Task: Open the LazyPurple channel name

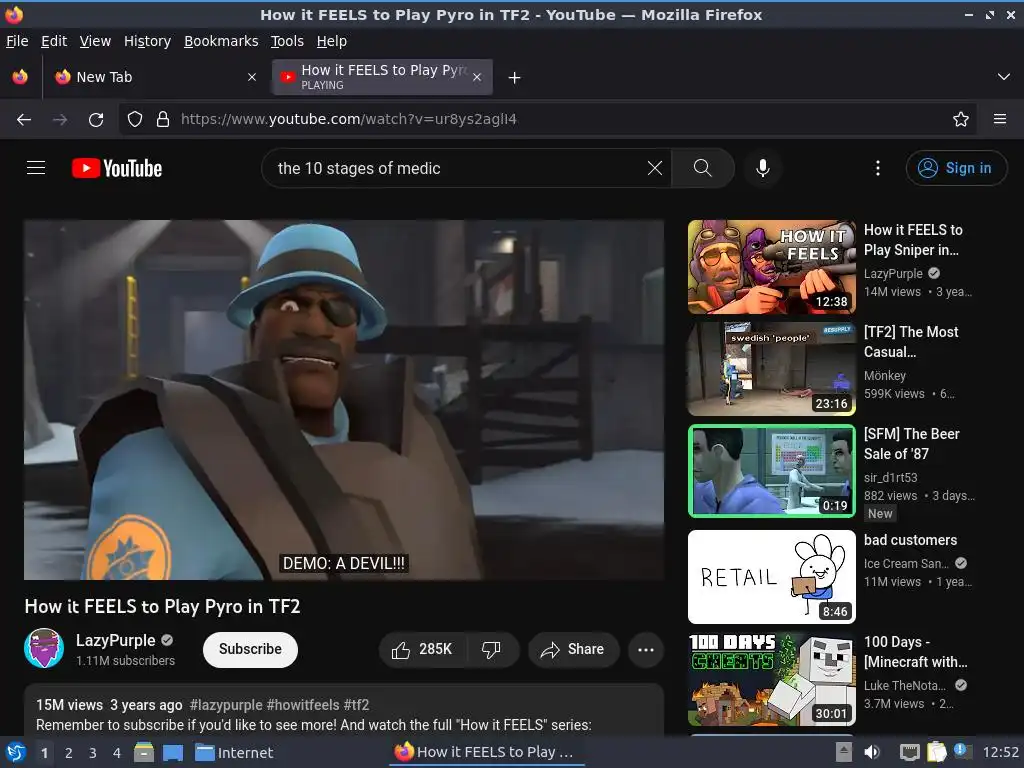Action: point(116,640)
